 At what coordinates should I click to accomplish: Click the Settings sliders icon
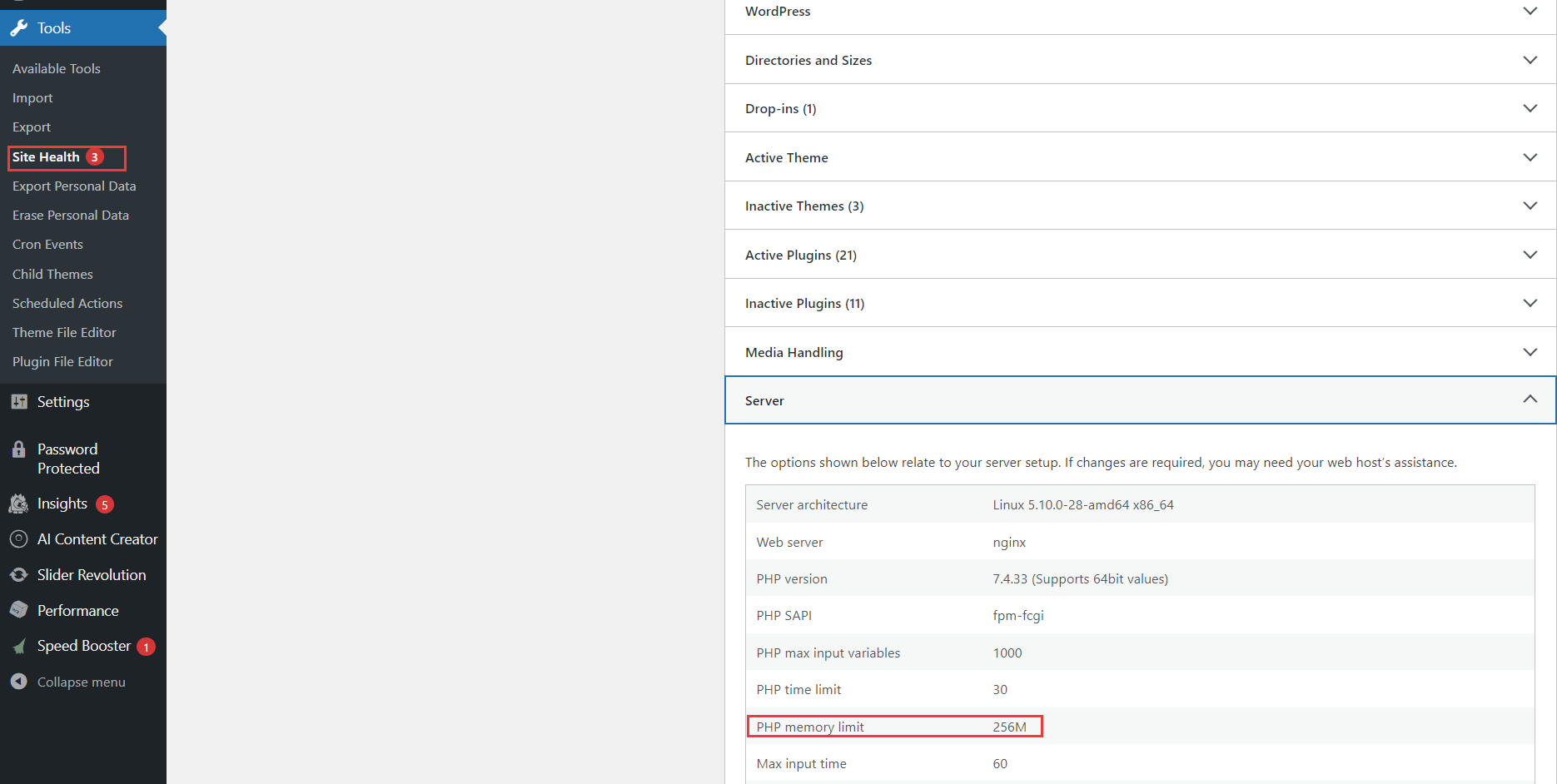(x=19, y=402)
